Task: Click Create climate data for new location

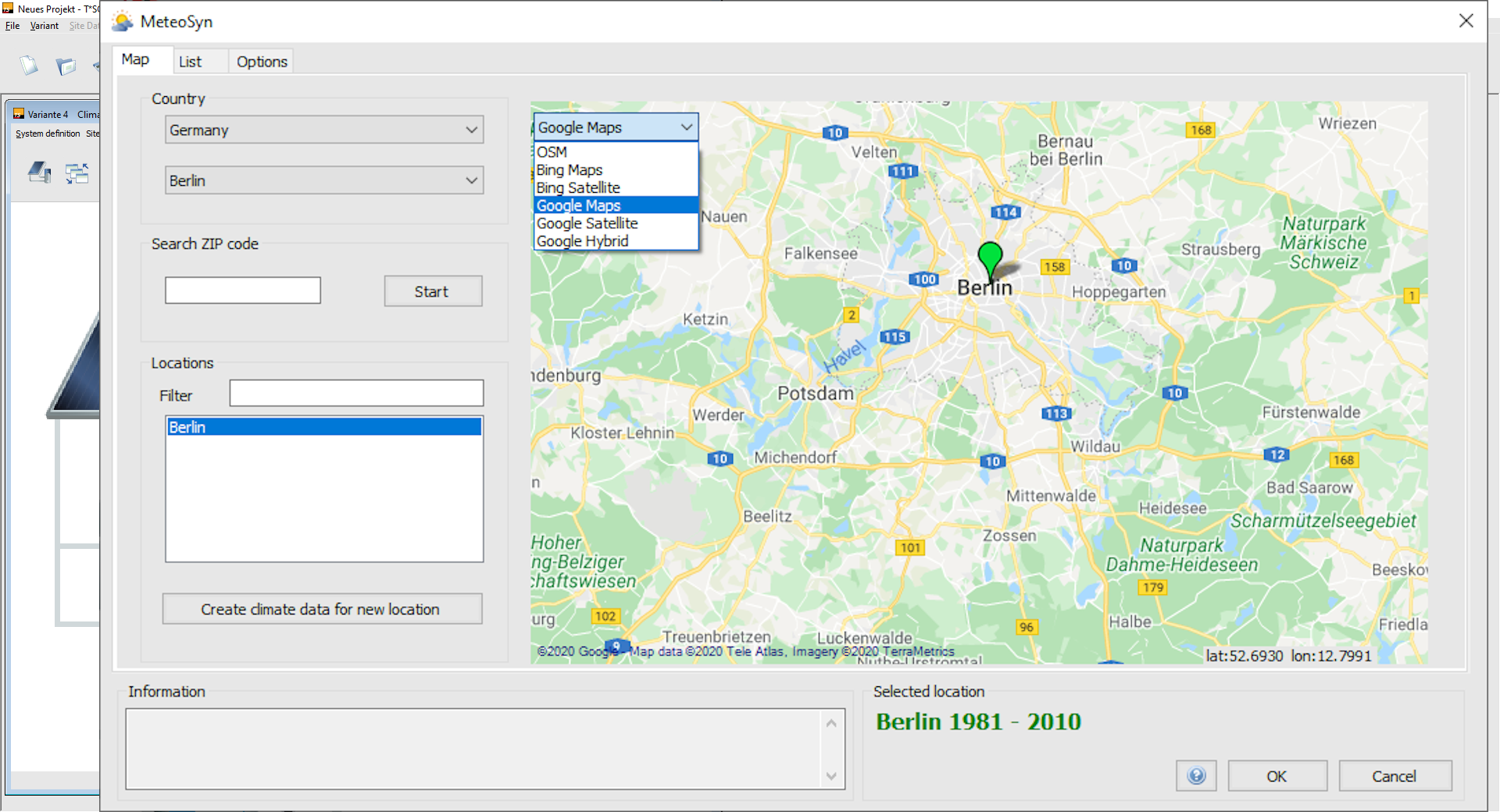Action: (x=322, y=609)
